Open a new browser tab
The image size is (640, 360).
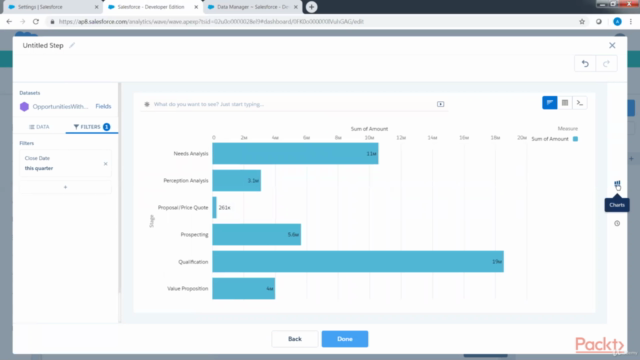[x=311, y=7]
